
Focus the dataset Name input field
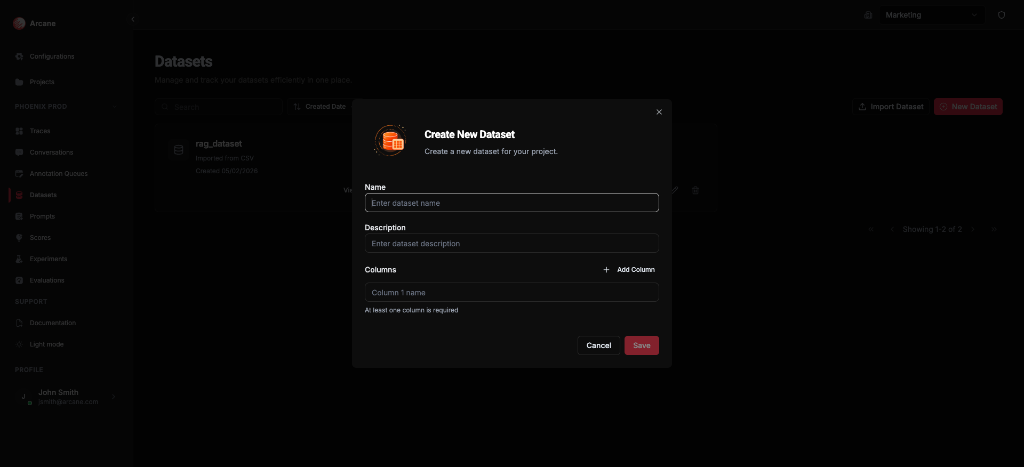(x=511, y=202)
